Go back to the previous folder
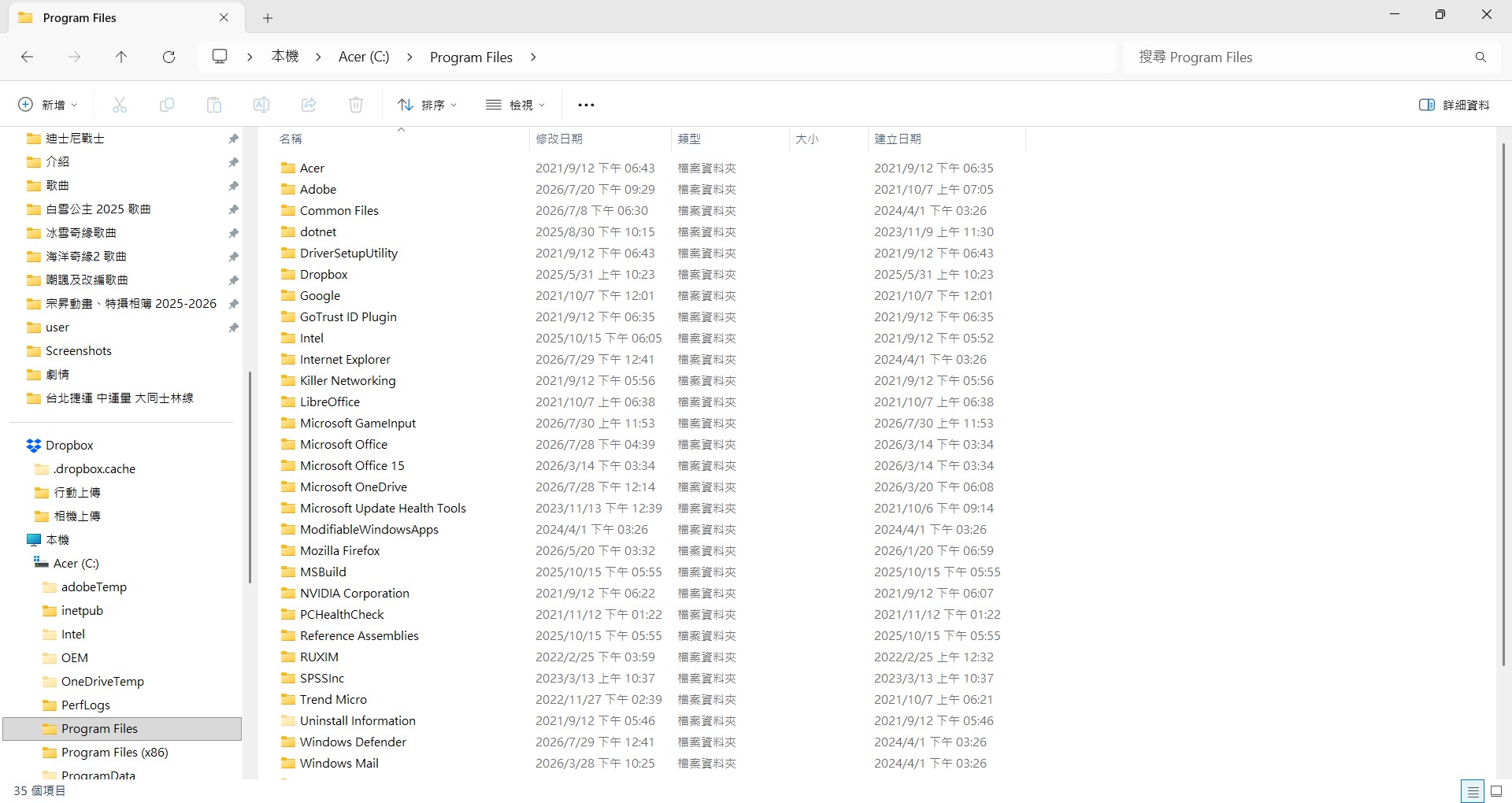The width and height of the screenshot is (1512, 803). pyautogui.click(x=27, y=57)
